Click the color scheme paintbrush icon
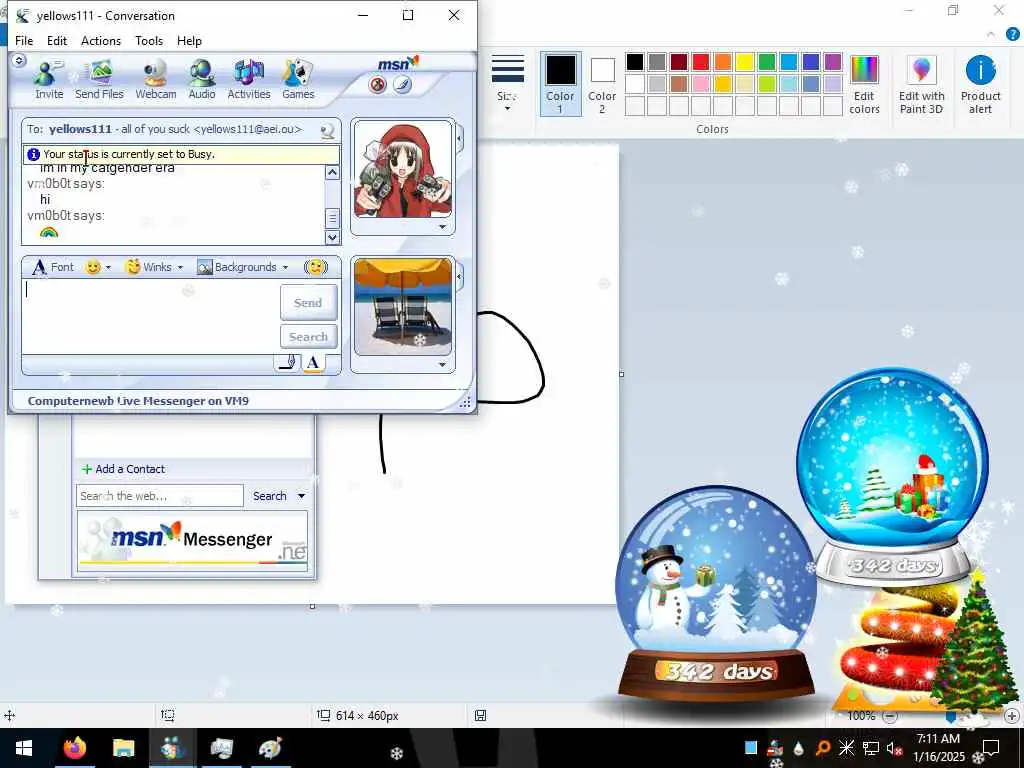This screenshot has width=1024, height=768. (x=402, y=84)
